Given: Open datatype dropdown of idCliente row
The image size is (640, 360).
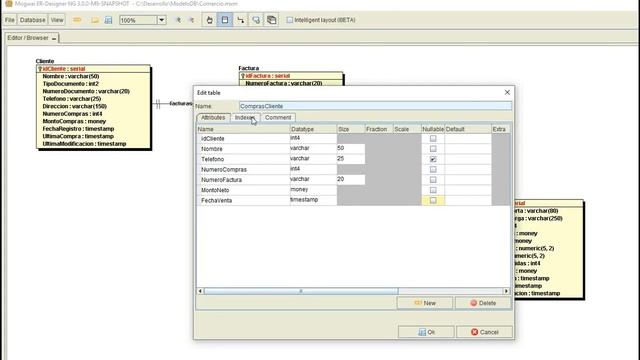Looking at the screenshot, I should pyautogui.click(x=313, y=138).
